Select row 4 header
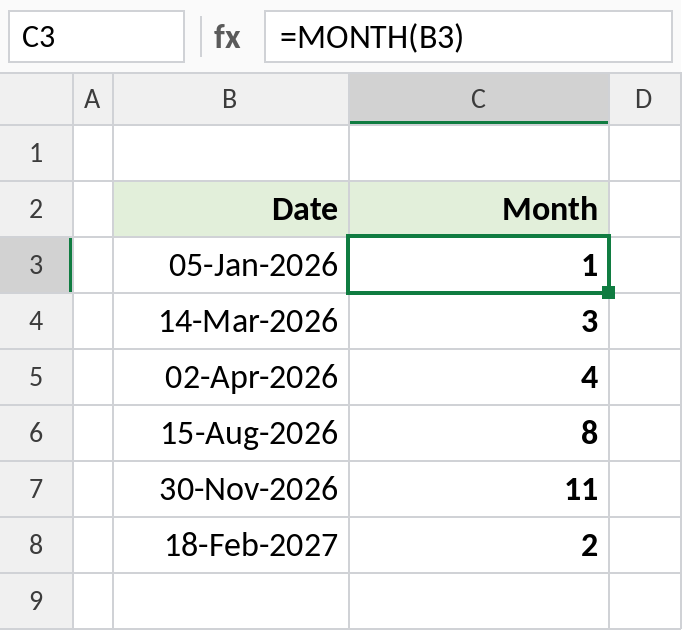This screenshot has height=630, width=682. point(36,321)
